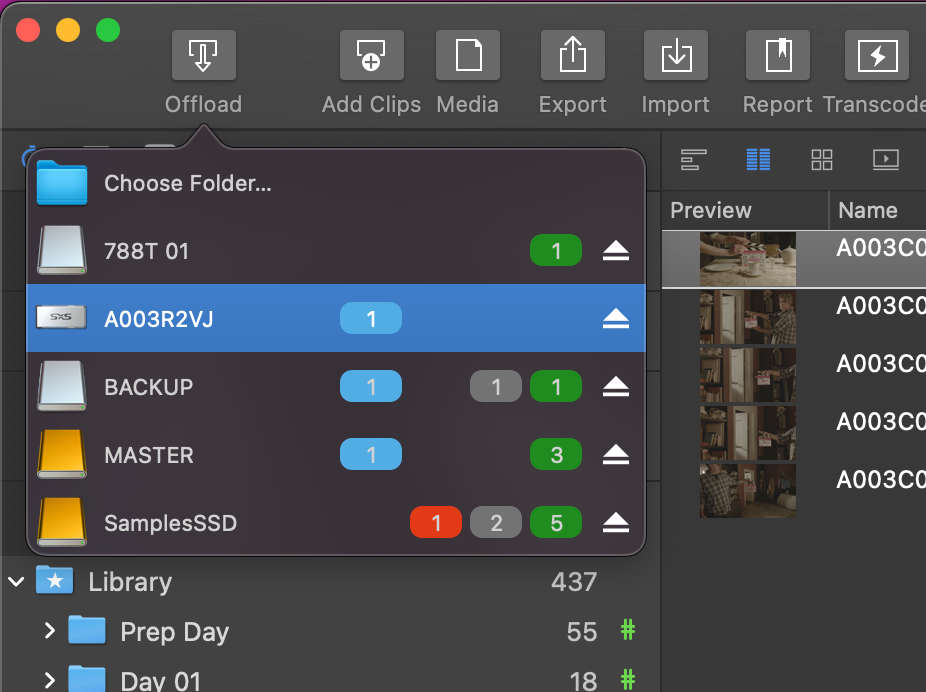
Task: Switch to the table list view
Action: 758,159
